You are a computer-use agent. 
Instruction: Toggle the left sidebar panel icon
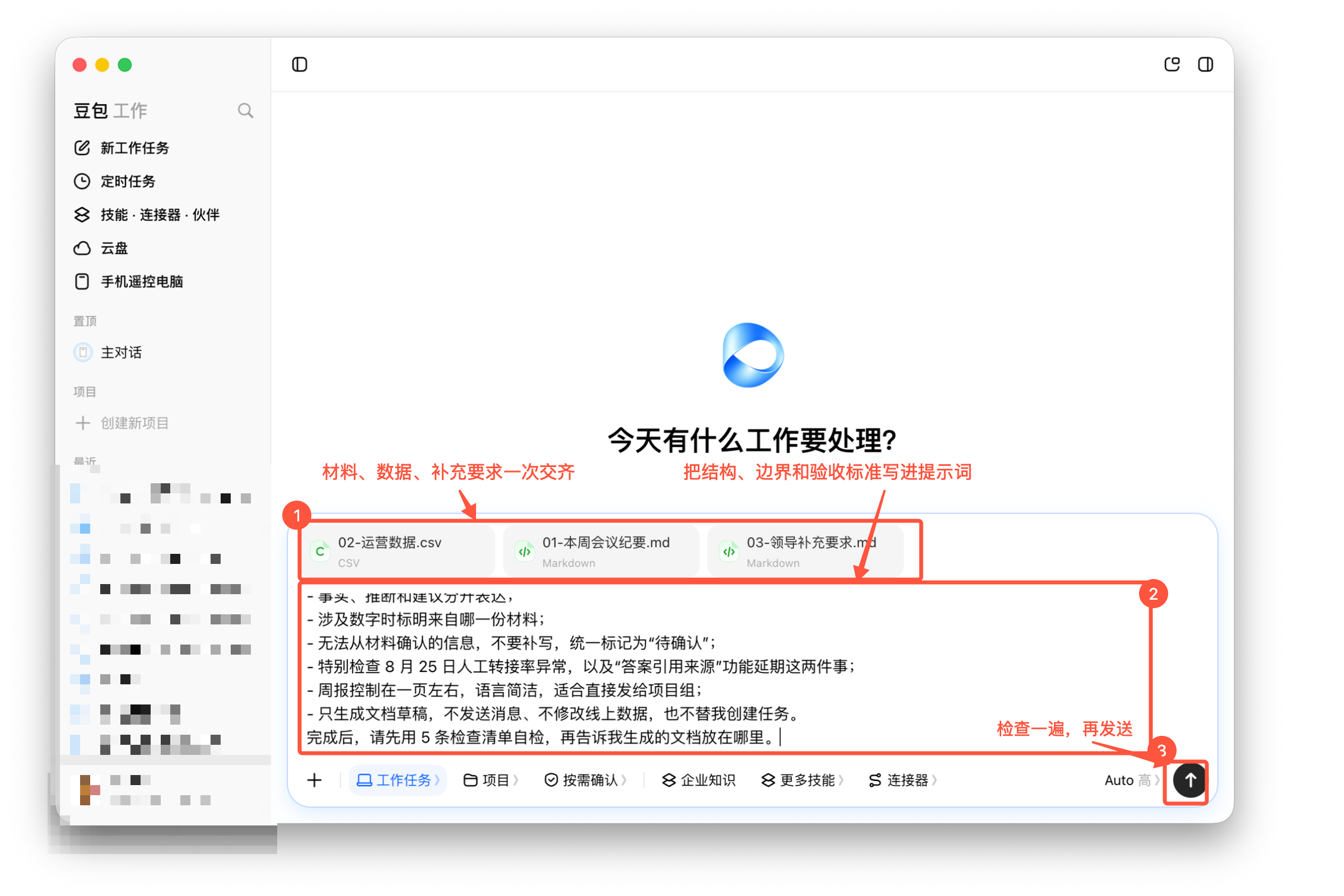tap(300, 64)
